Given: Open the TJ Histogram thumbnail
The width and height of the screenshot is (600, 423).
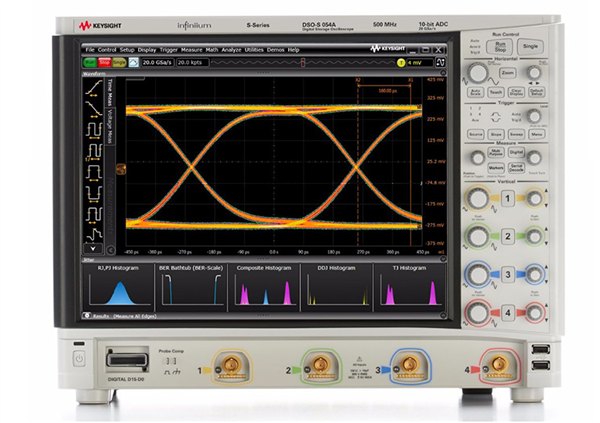Looking at the screenshot, I should coord(409,287).
